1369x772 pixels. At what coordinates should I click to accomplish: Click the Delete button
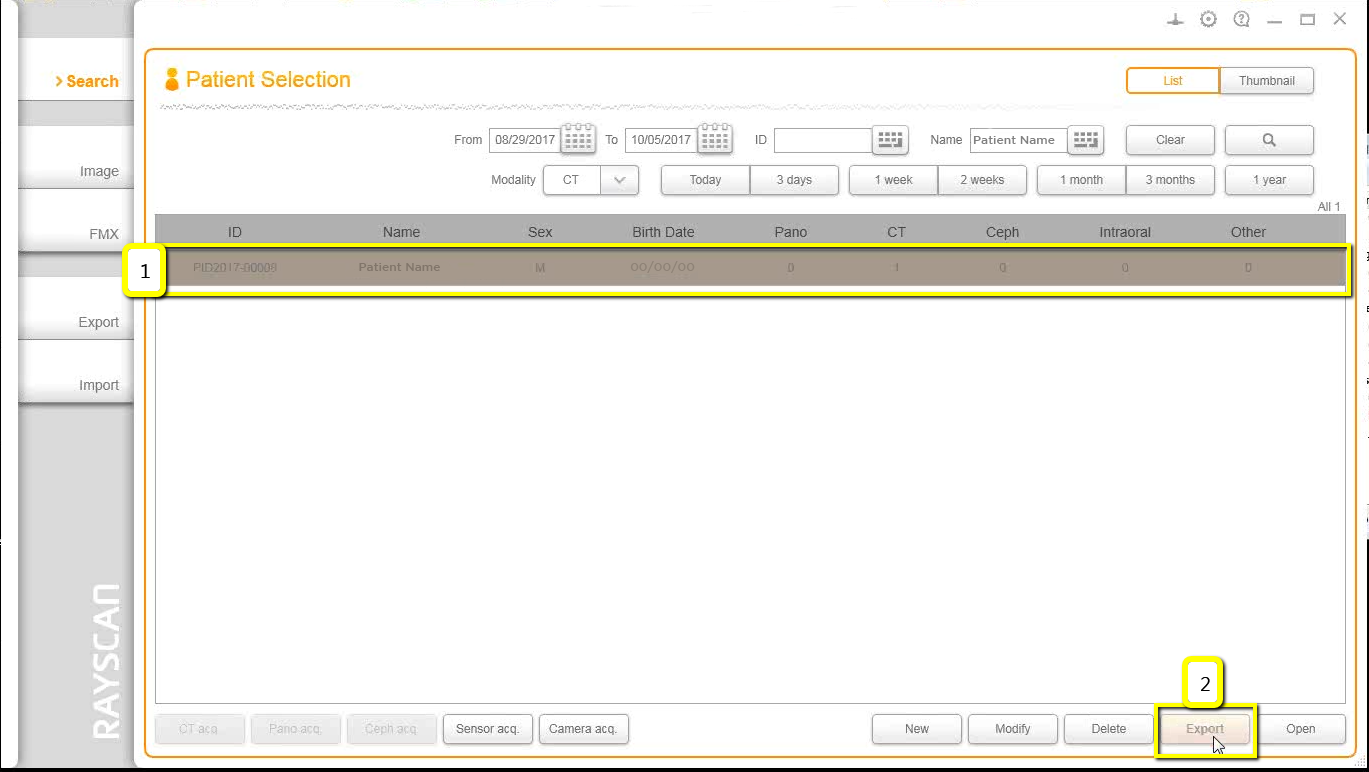(x=1109, y=729)
